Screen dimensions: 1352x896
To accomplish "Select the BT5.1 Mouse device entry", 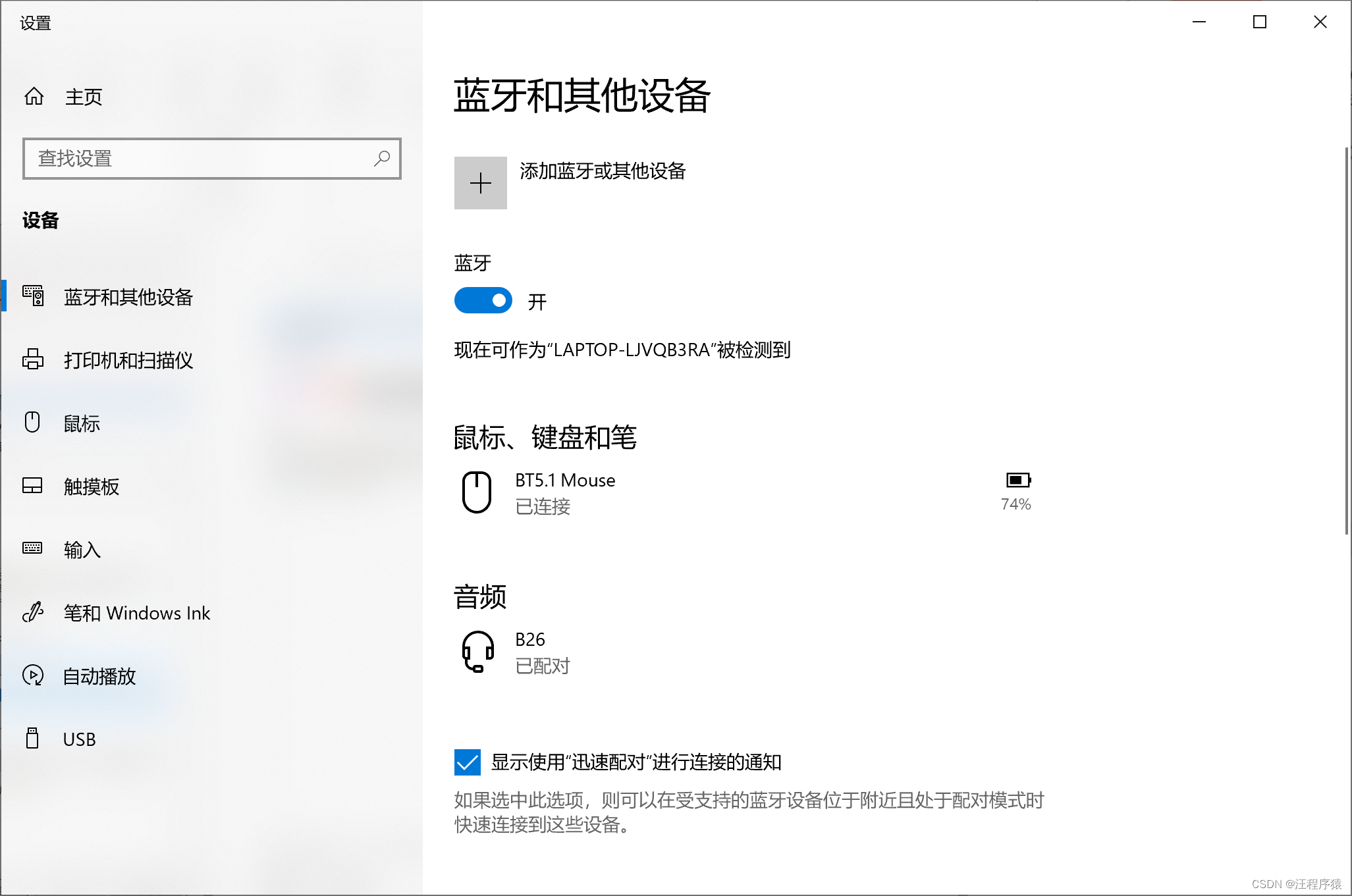I will (x=565, y=481).
